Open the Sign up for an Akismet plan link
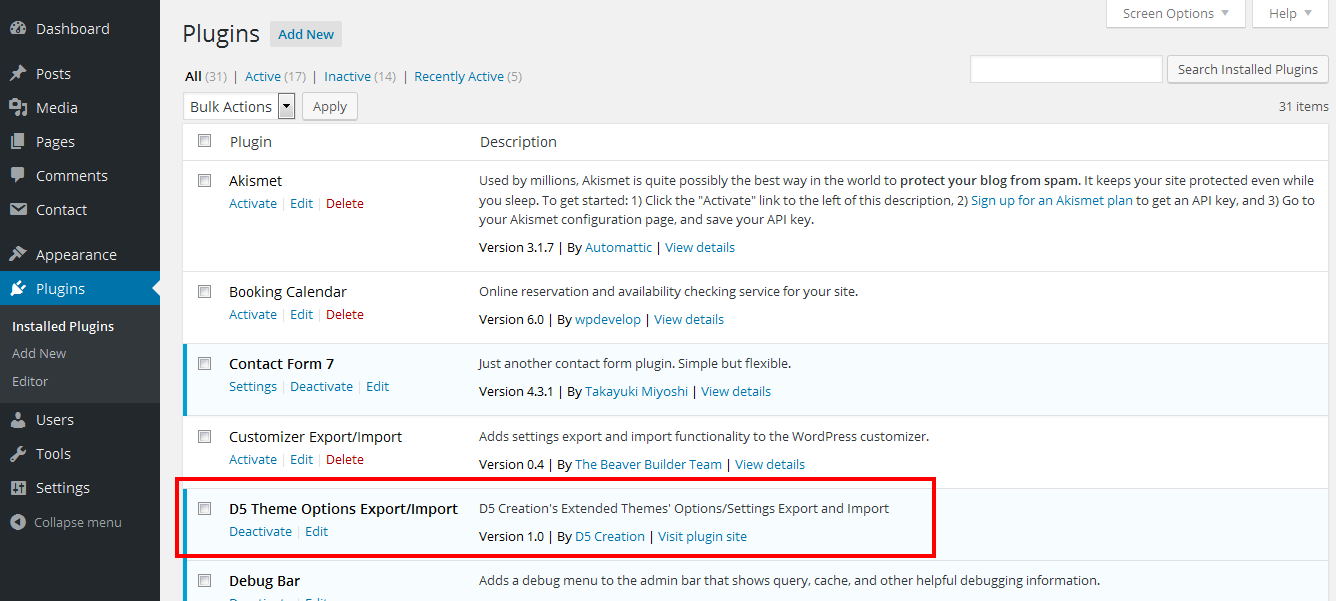Screen dimensions: 1336x601 coord(1052,200)
